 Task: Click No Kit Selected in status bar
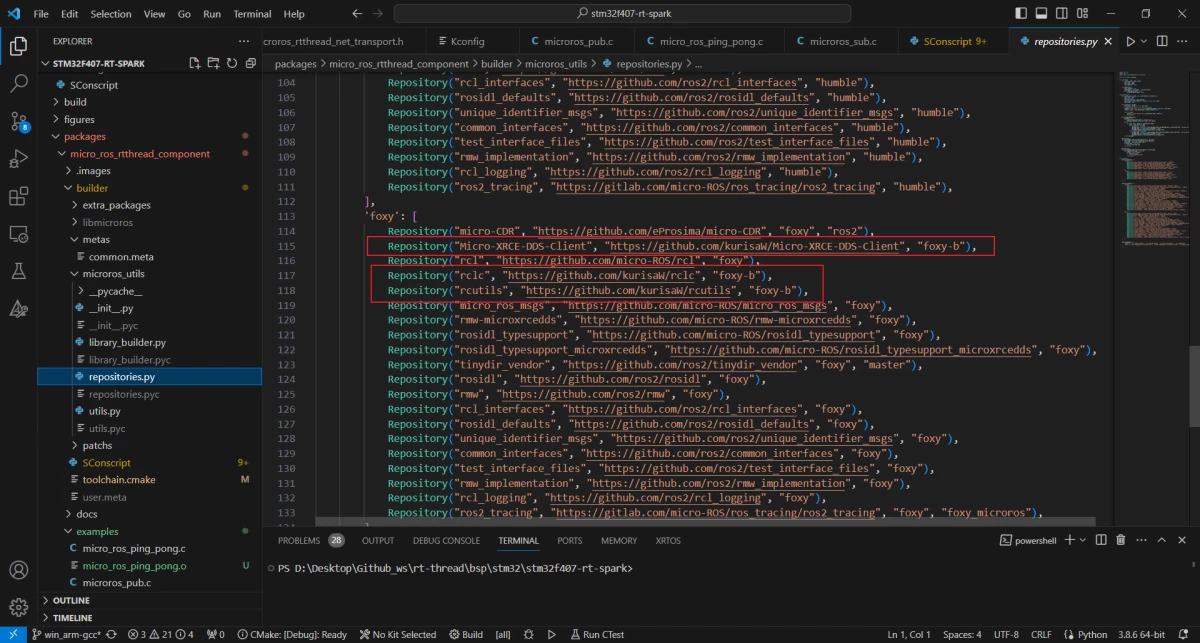click(397, 634)
